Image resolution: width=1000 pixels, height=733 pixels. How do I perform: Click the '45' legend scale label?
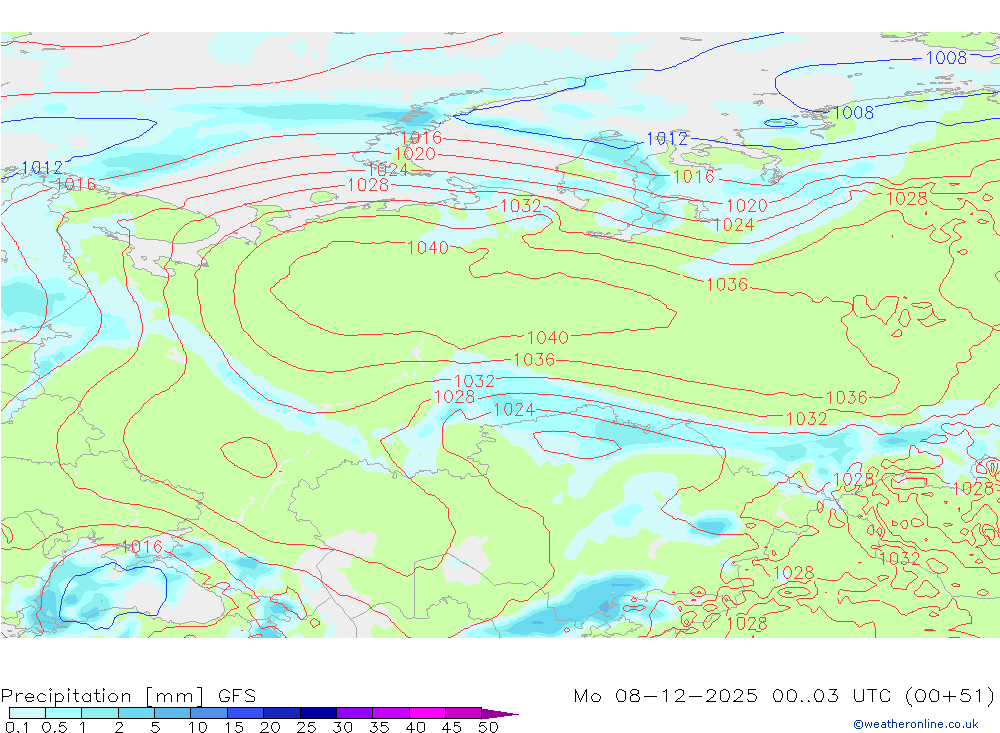tap(452, 727)
